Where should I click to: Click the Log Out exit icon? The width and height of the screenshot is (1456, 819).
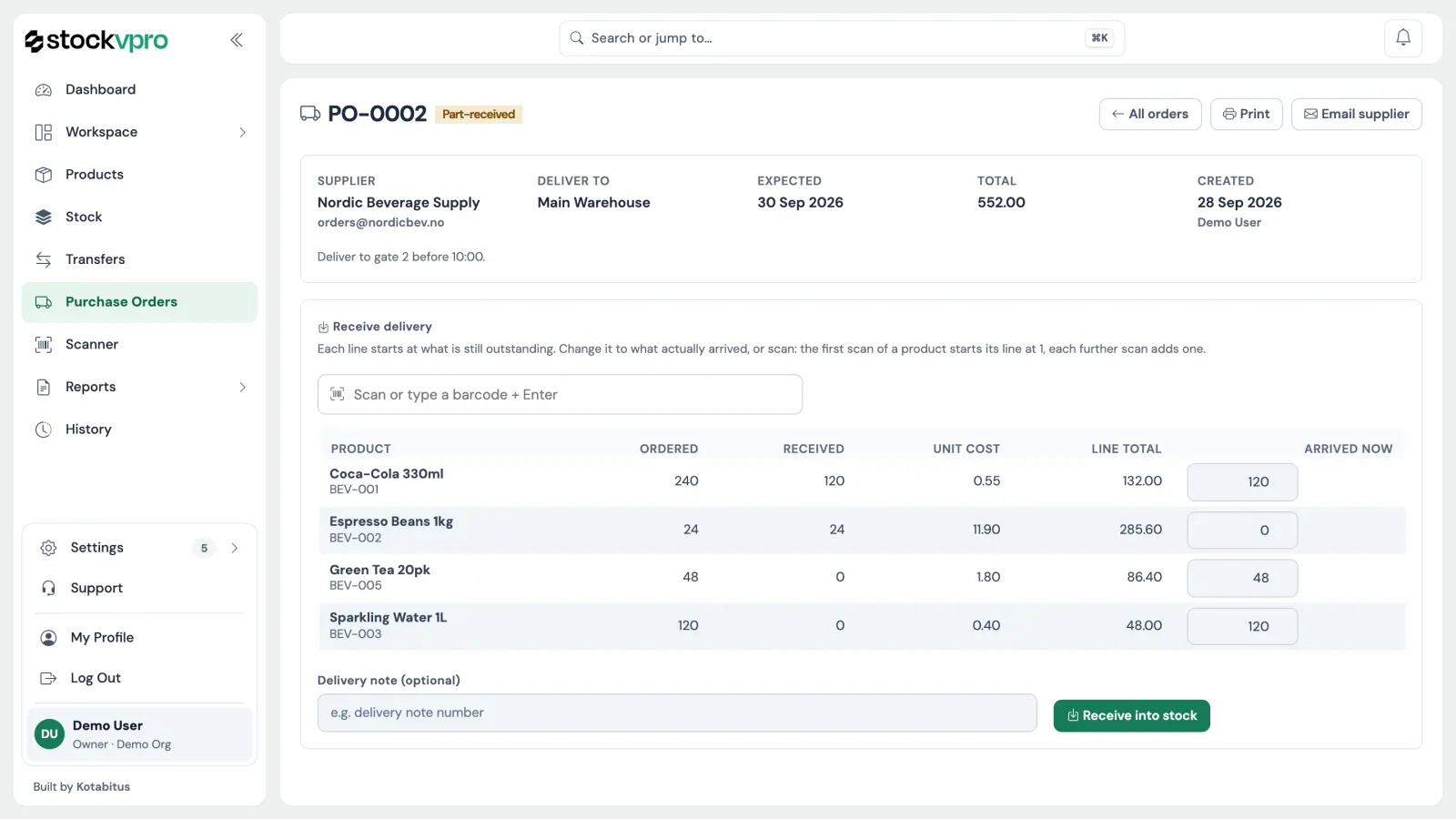point(49,678)
